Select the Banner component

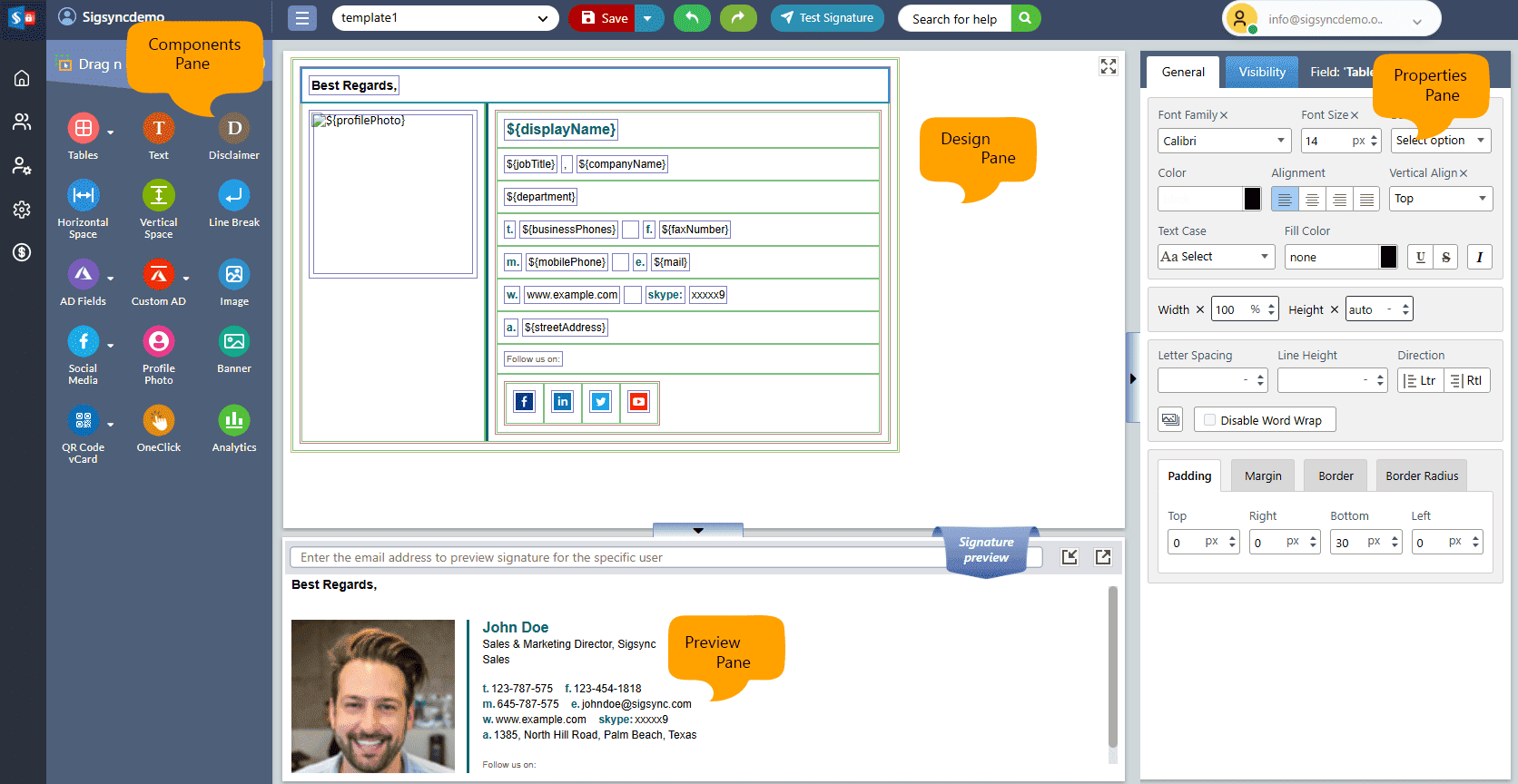pos(234,342)
